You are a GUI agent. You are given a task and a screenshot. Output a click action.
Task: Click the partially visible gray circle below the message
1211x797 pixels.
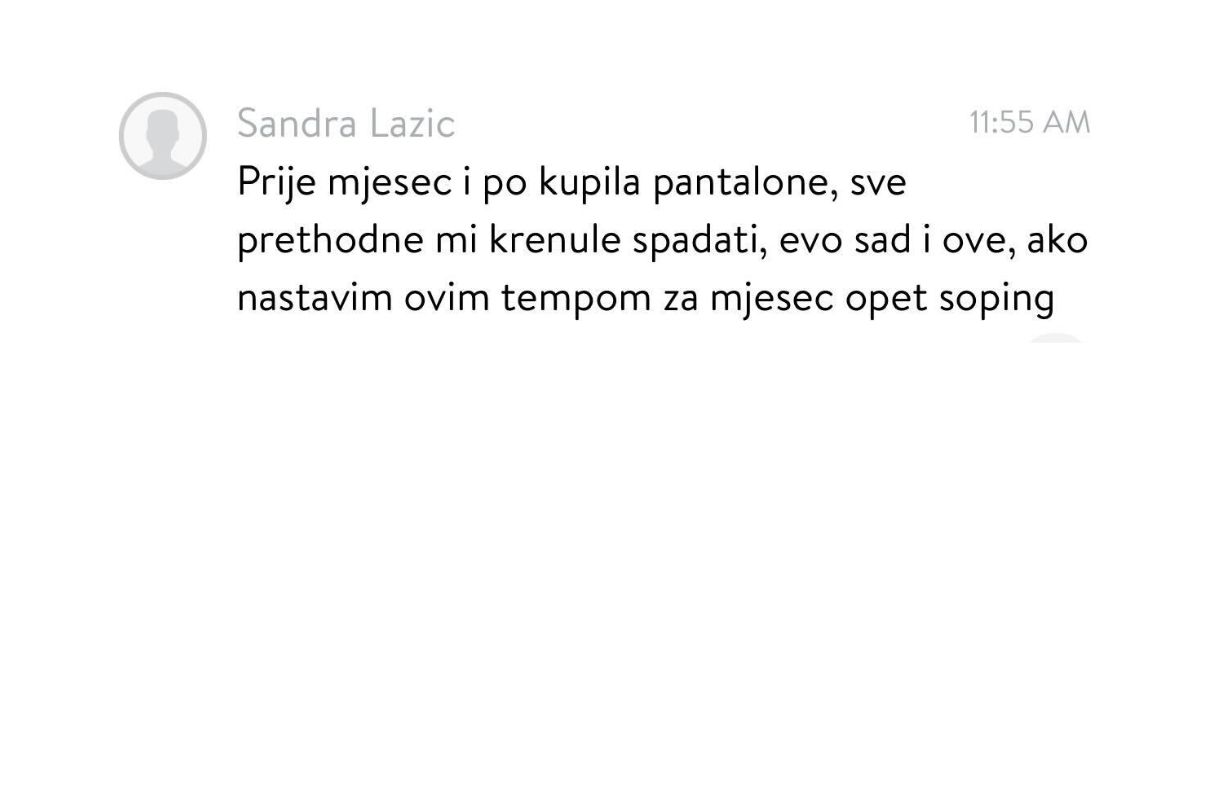click(x=1055, y=340)
